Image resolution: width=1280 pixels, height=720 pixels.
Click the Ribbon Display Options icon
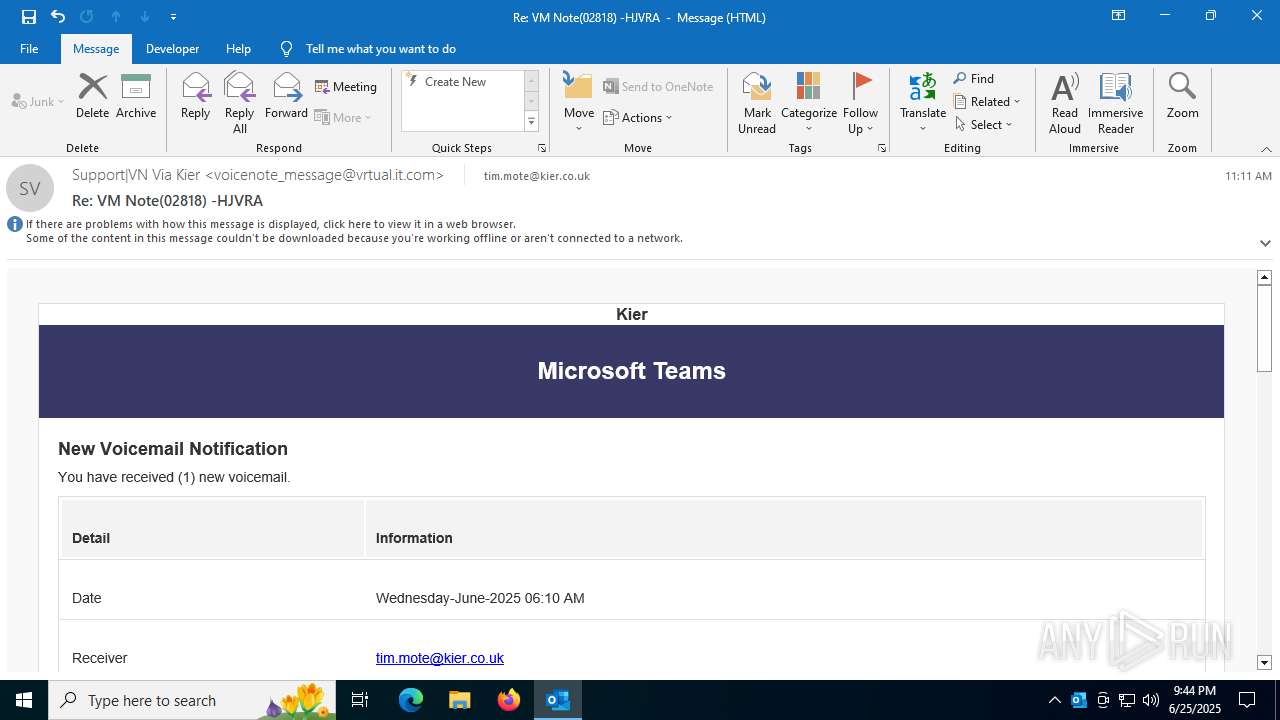coord(1119,16)
